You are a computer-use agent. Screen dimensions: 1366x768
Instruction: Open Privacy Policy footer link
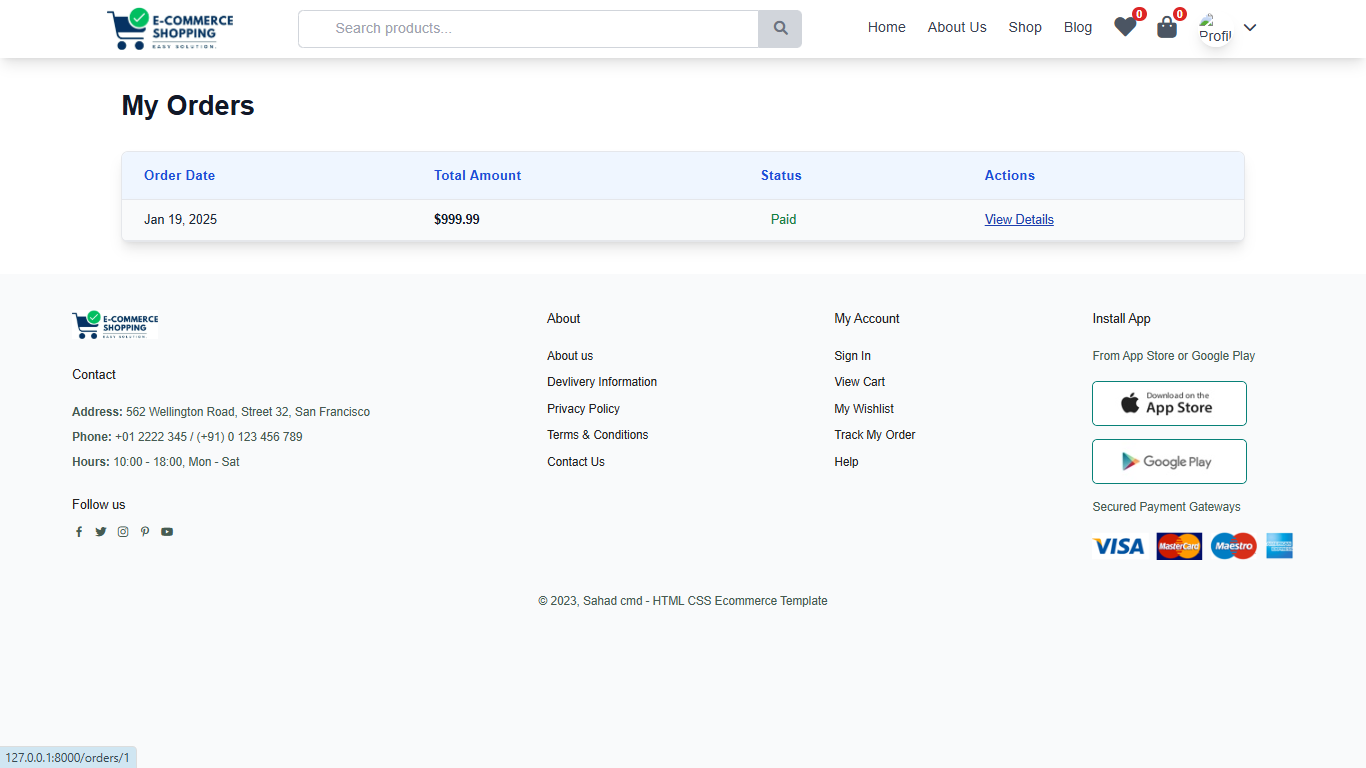(583, 409)
